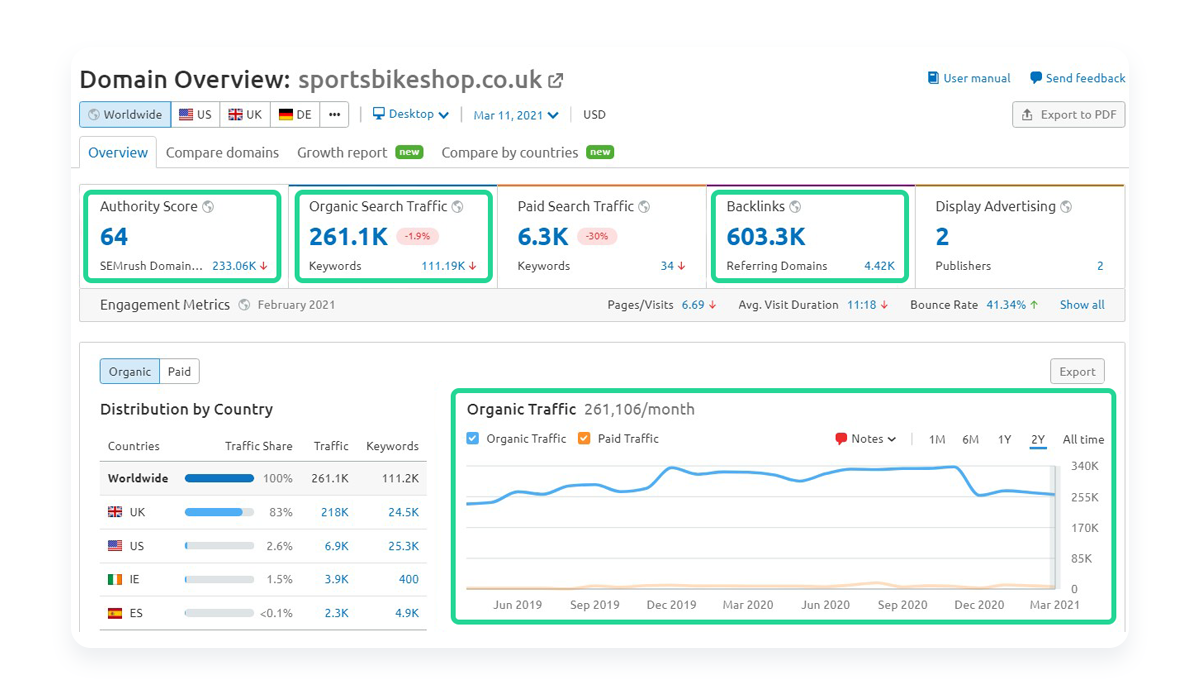Click the Export to PDF button
This screenshot has height=700, width=1200.
point(1069,115)
